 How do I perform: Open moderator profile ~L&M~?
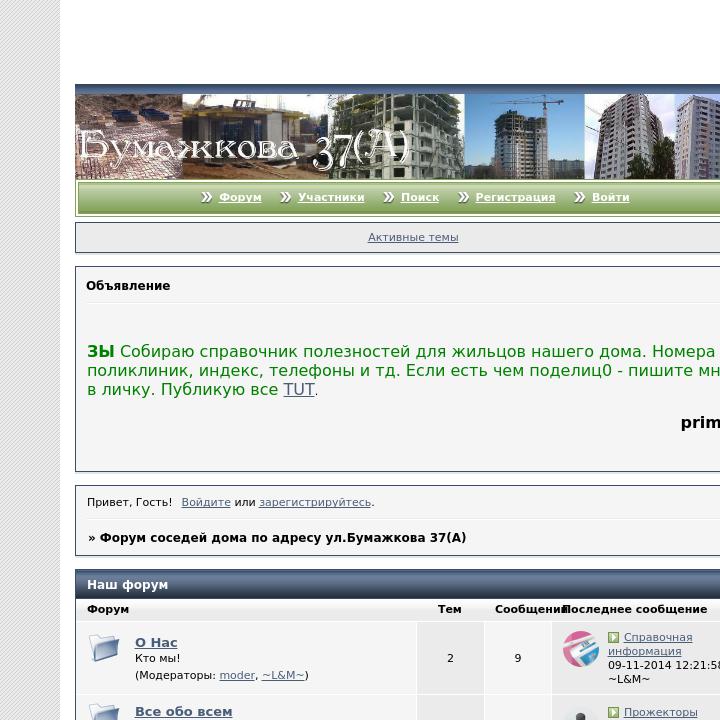coord(283,675)
